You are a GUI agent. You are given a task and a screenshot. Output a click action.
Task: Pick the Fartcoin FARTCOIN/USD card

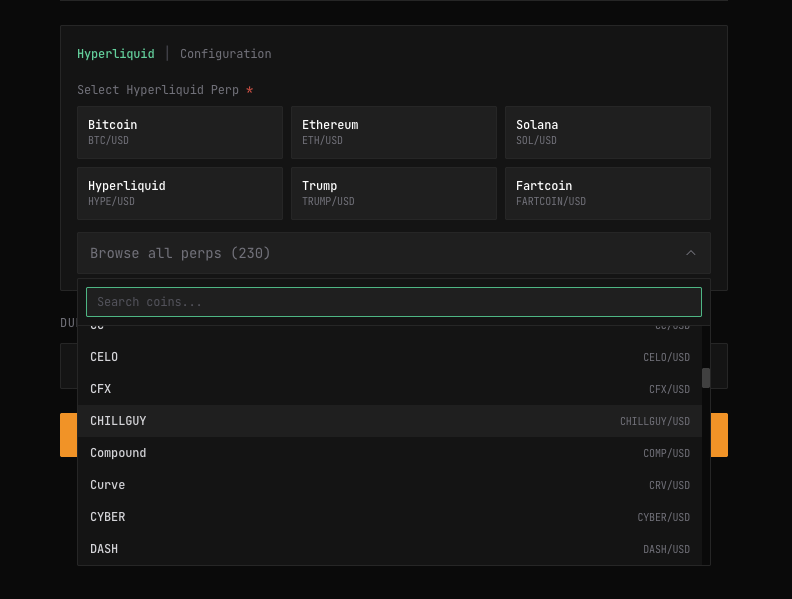tap(608, 193)
